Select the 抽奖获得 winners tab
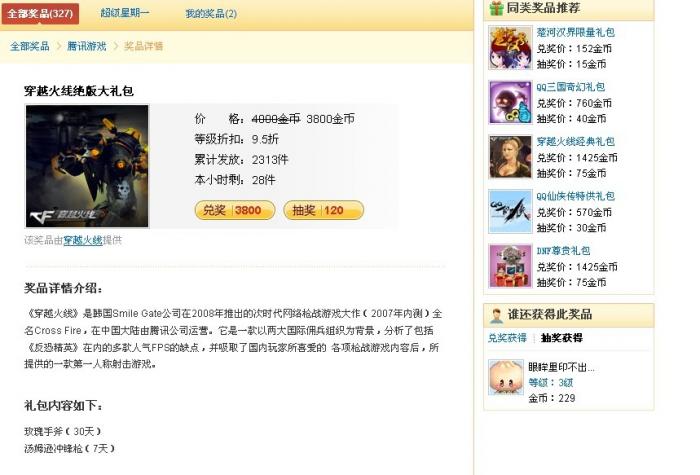This screenshot has width=700, height=475. [562, 338]
